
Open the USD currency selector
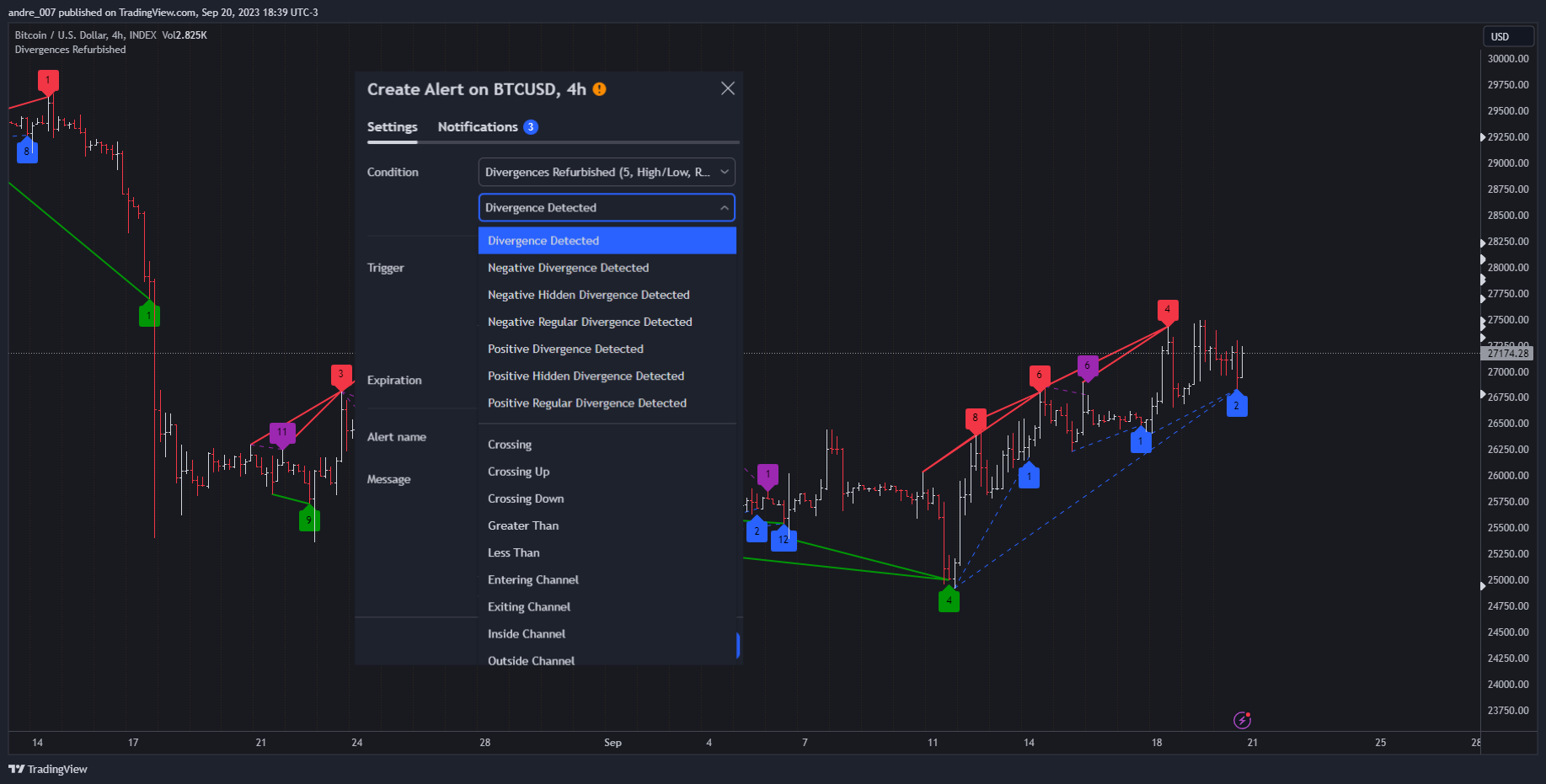click(1509, 36)
